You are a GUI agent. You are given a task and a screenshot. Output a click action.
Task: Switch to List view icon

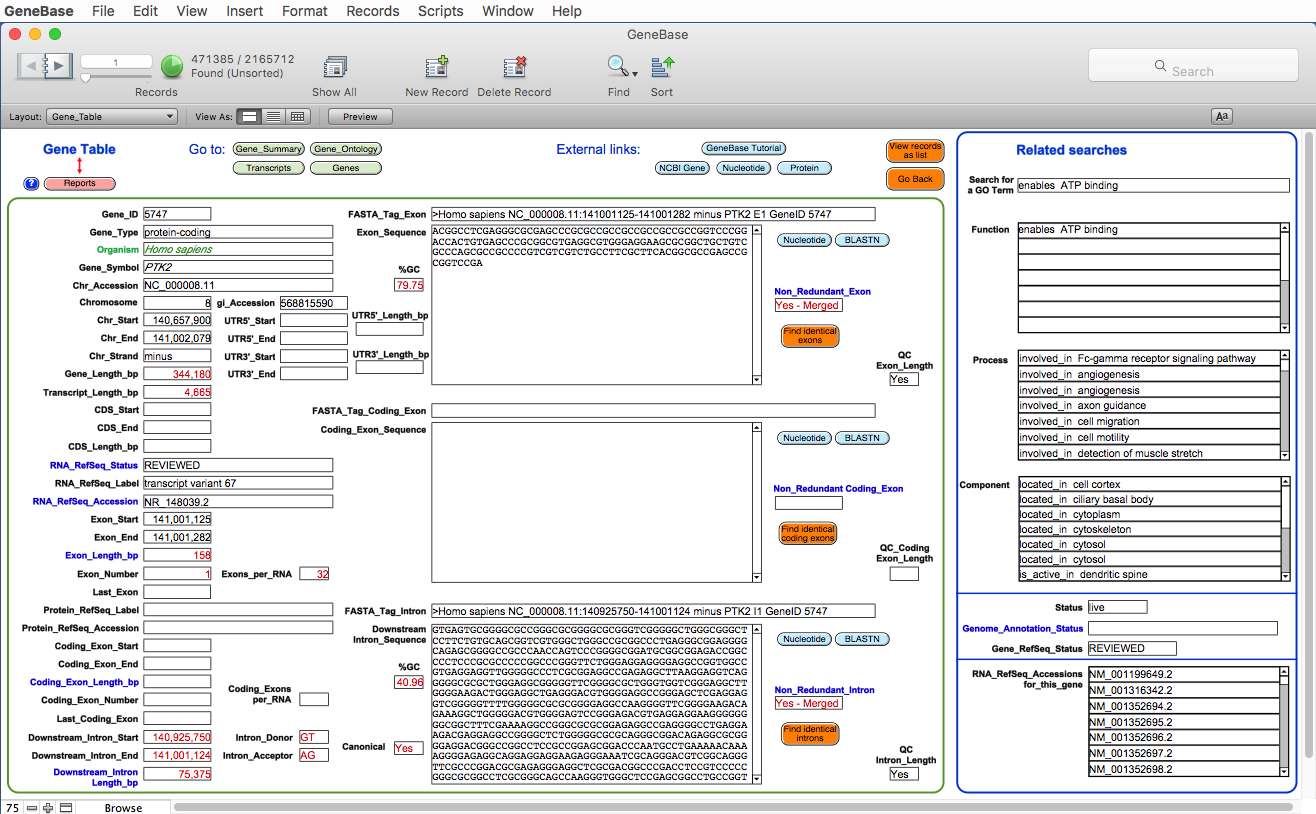[273, 117]
